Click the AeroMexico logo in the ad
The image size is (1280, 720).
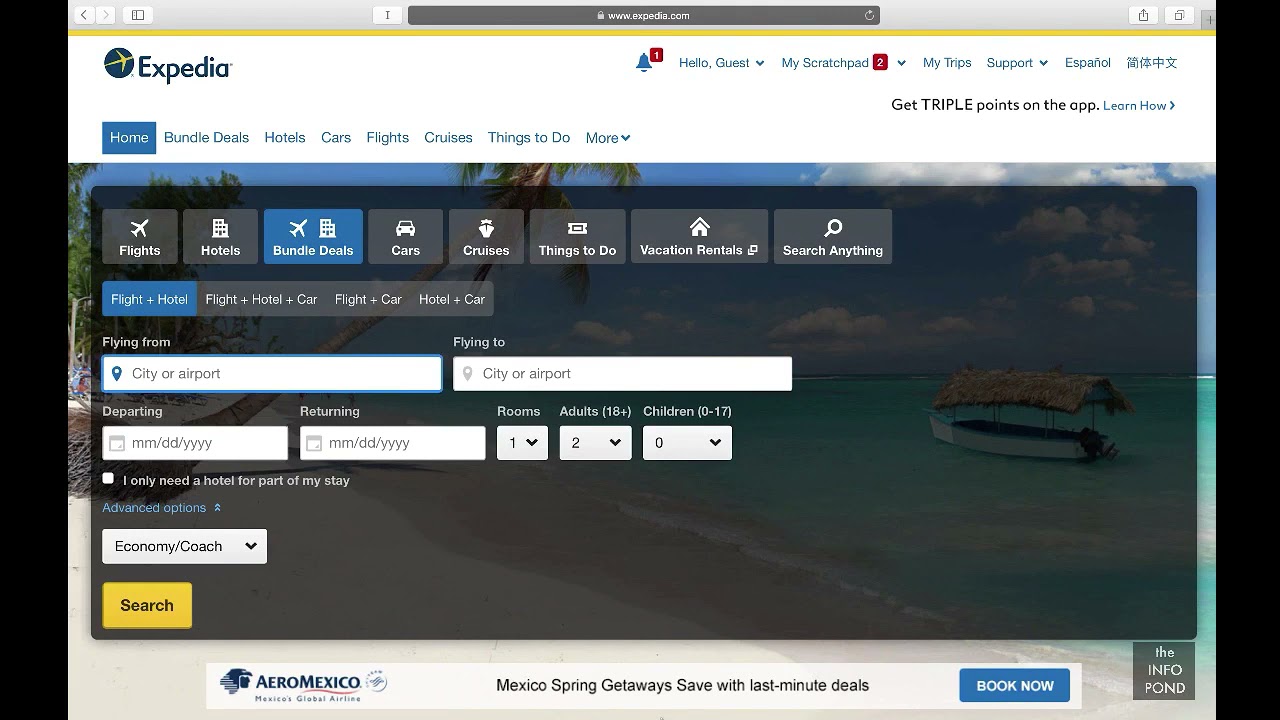tap(303, 684)
